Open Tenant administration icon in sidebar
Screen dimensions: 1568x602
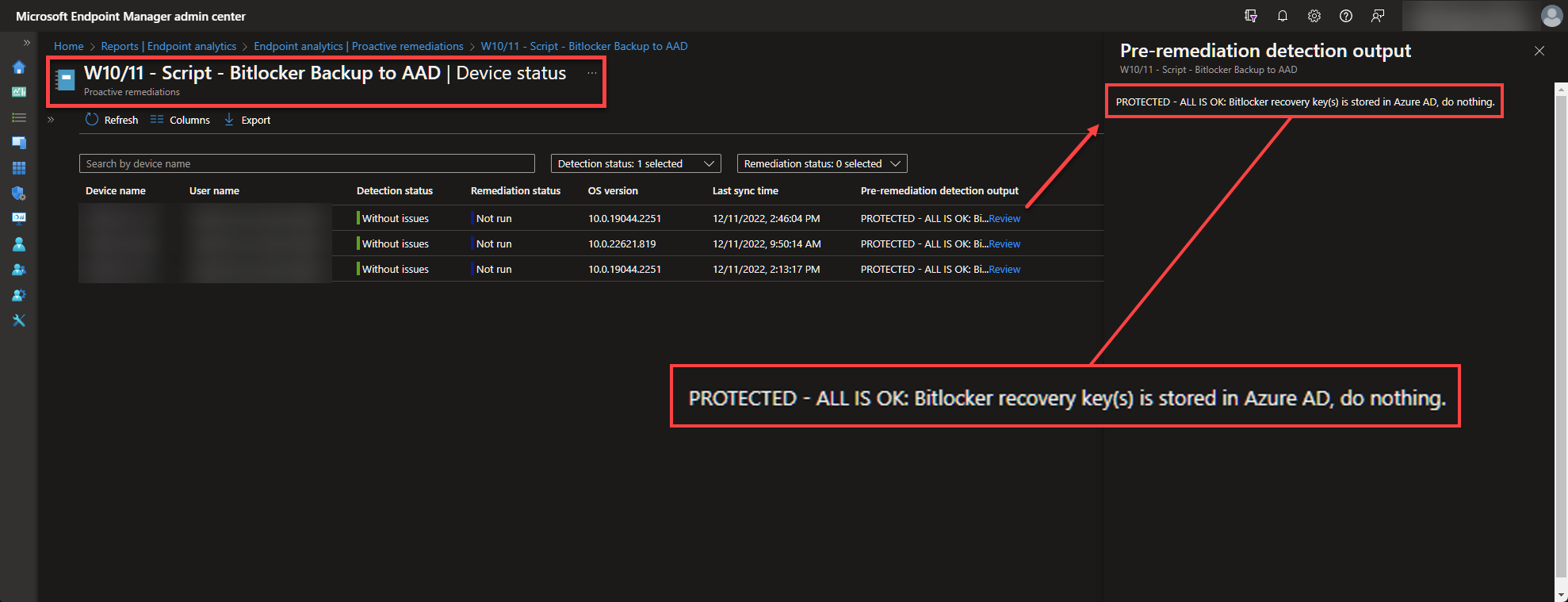(19, 295)
